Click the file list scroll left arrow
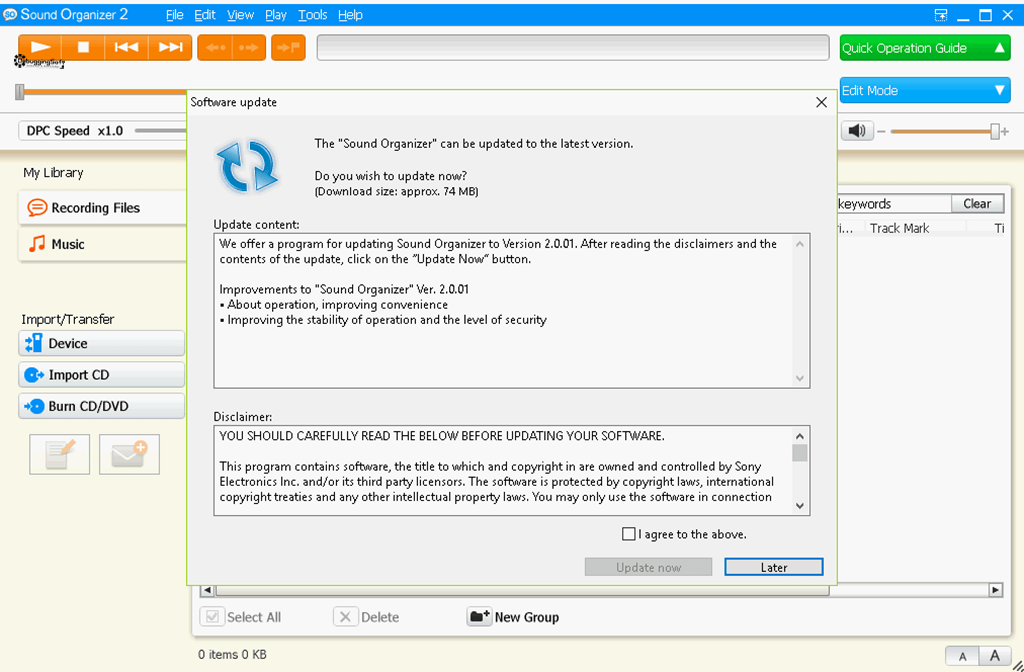This screenshot has height=672, width=1024. 208,590
